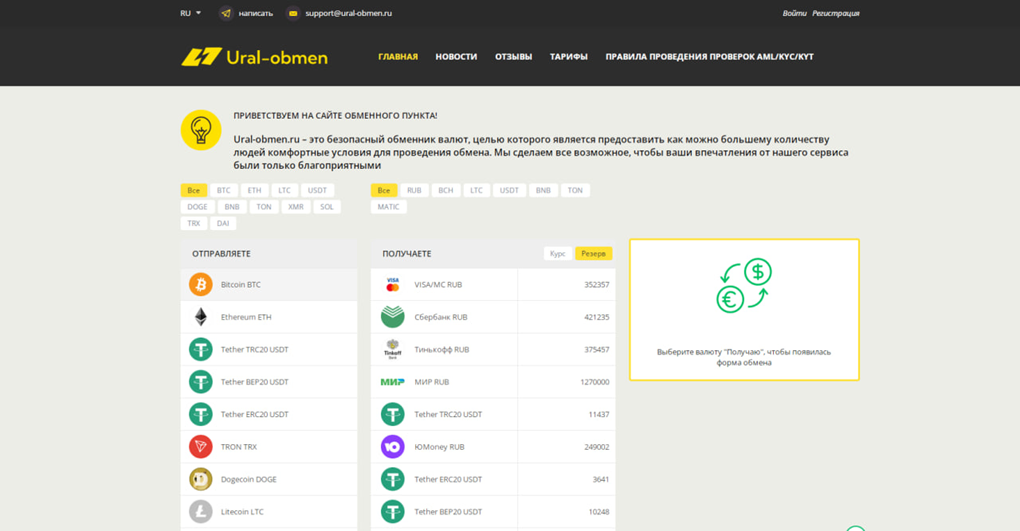
Task: Choose the Сбербанк RUB green icon
Action: pyautogui.click(x=393, y=317)
